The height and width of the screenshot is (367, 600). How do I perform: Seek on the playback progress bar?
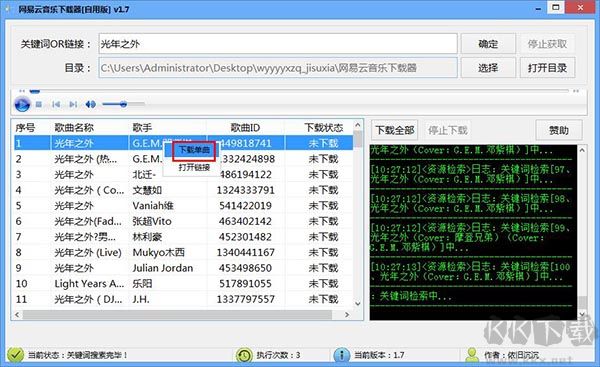pyautogui.click(x=299, y=91)
